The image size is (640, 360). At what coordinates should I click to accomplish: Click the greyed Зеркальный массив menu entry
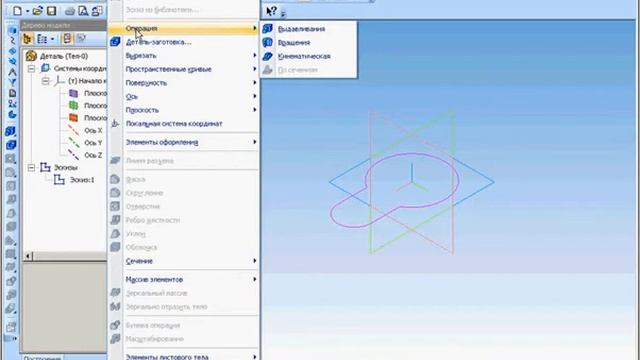[x=184, y=293]
